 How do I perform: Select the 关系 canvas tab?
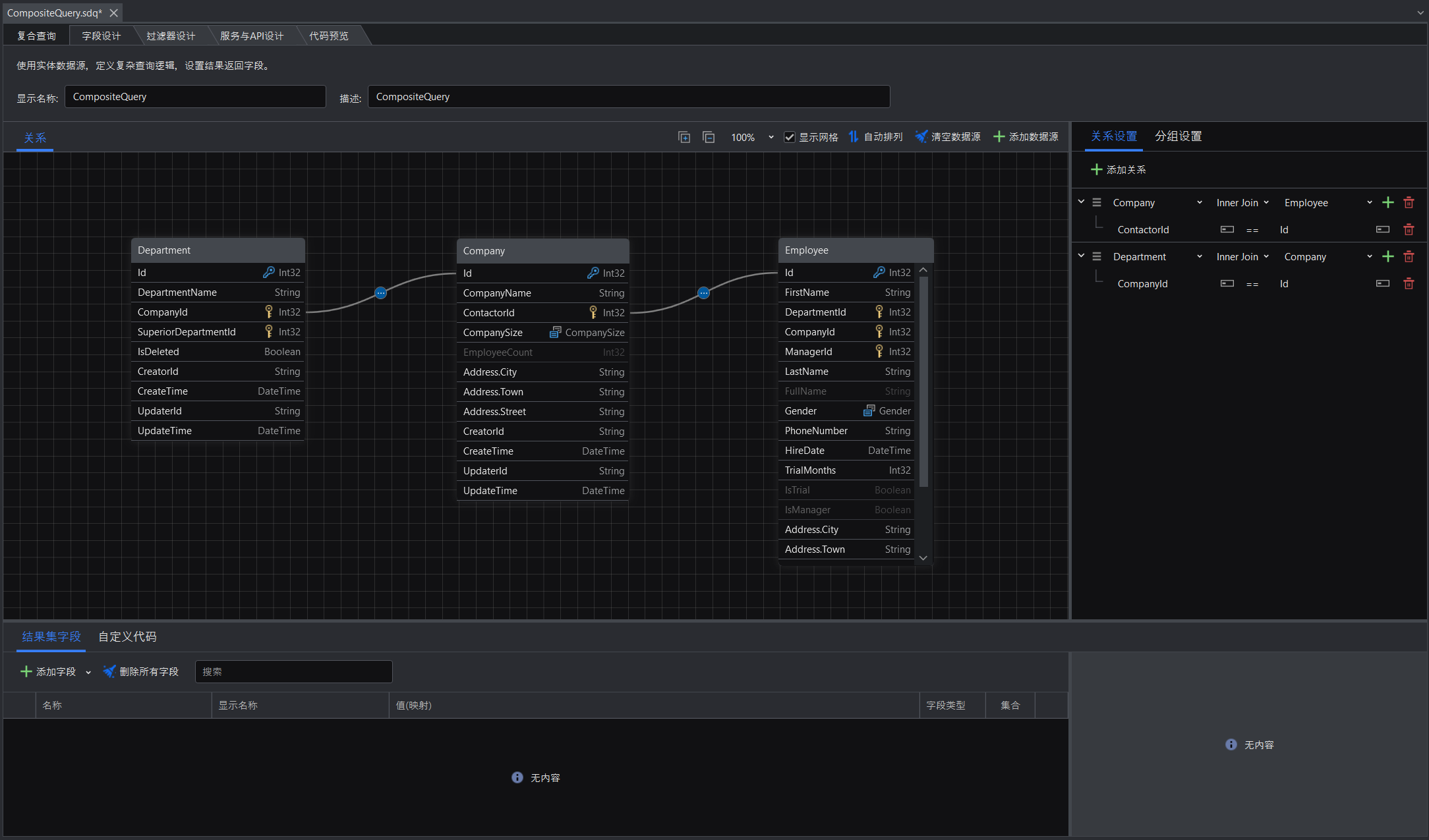35,138
